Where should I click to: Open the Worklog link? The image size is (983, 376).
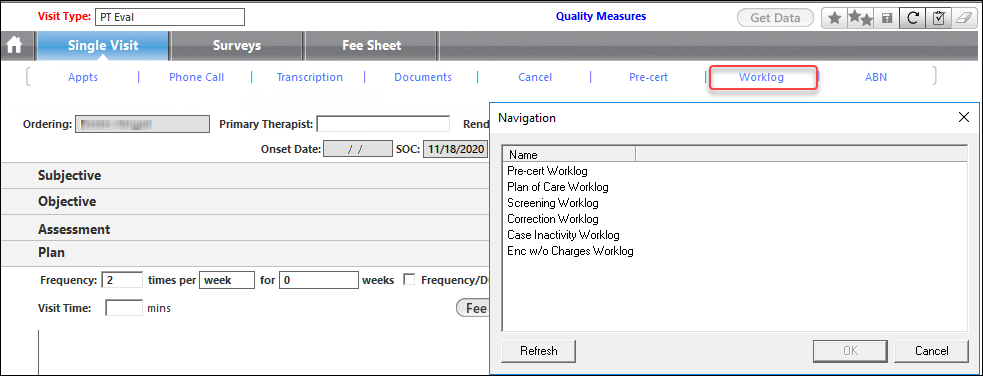tap(761, 77)
